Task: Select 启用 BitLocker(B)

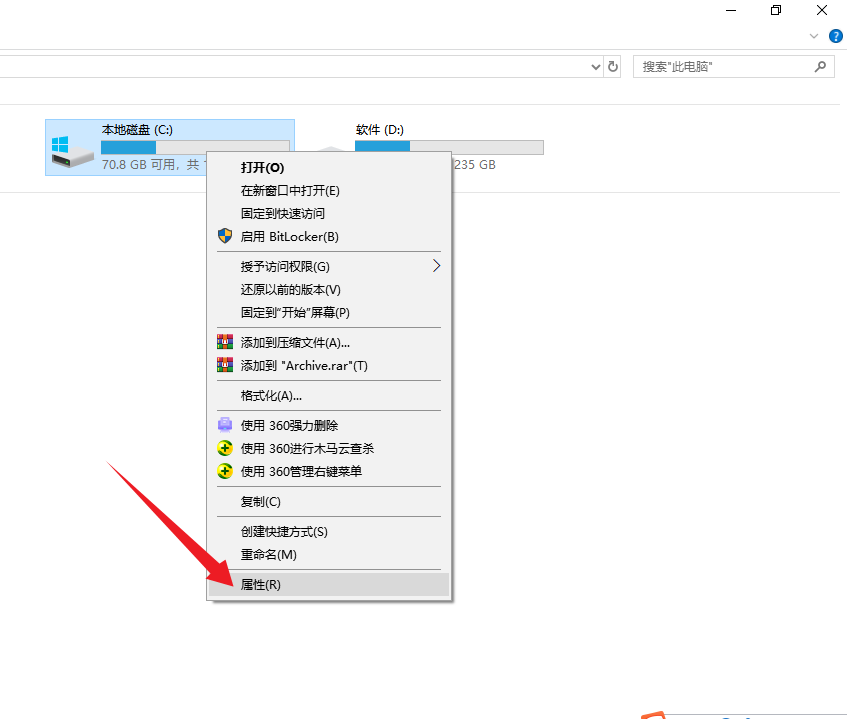Action: 329,237
